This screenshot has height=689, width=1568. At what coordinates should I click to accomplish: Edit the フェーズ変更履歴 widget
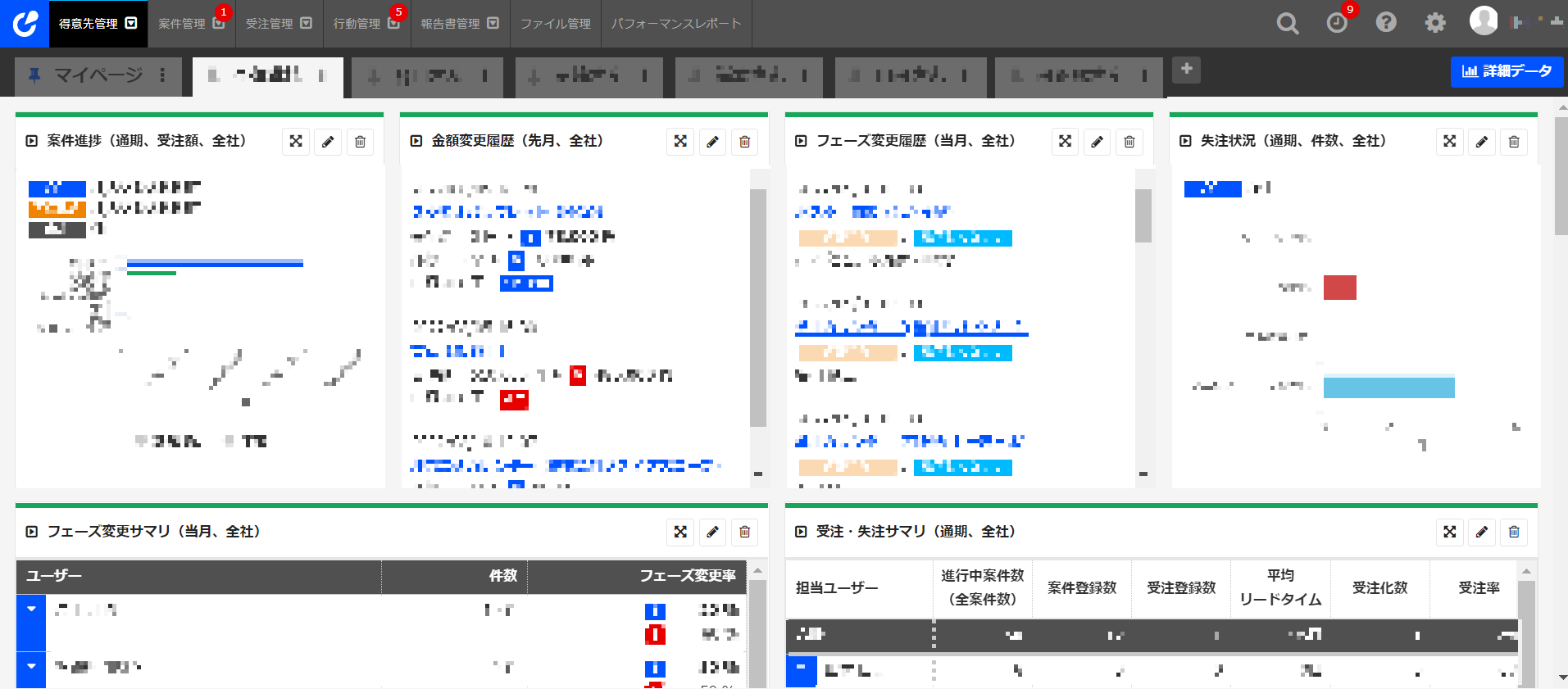pos(1097,142)
